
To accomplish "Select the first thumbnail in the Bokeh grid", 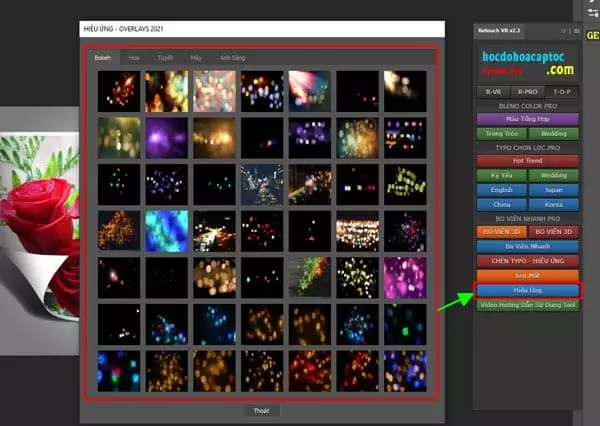I will pyautogui.click(x=118, y=91).
